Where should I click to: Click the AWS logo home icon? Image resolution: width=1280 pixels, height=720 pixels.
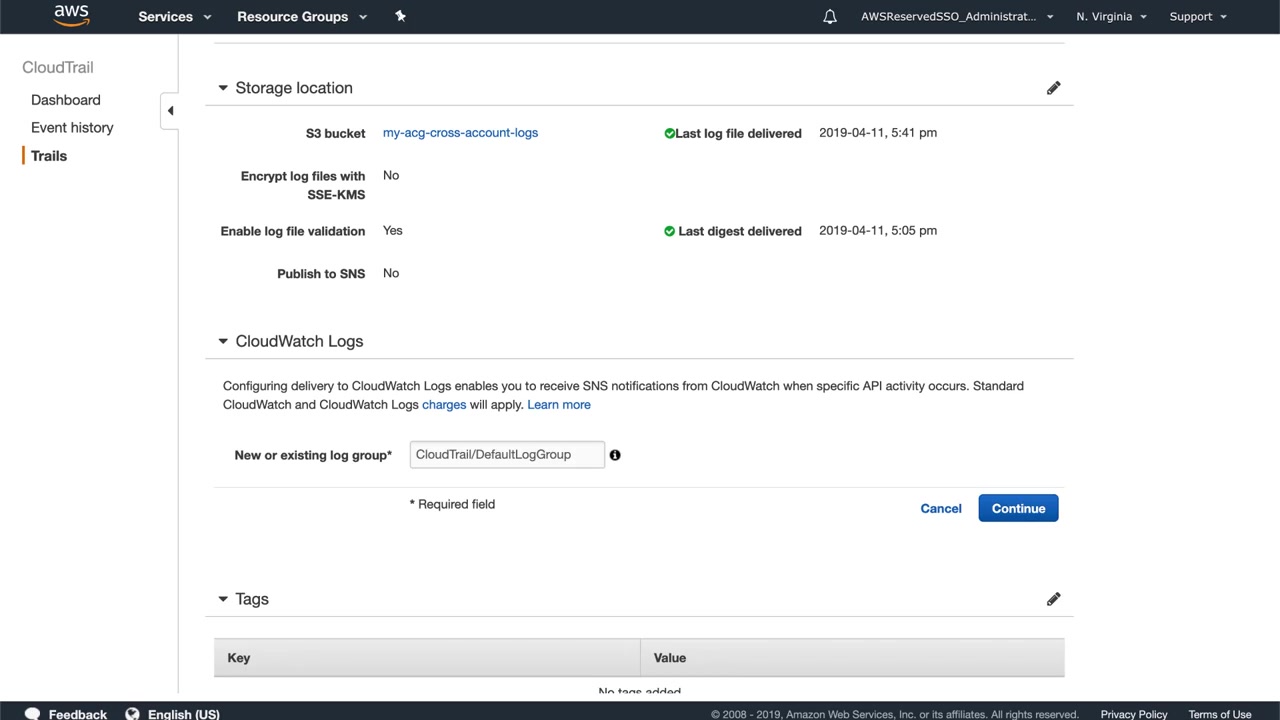(71, 16)
